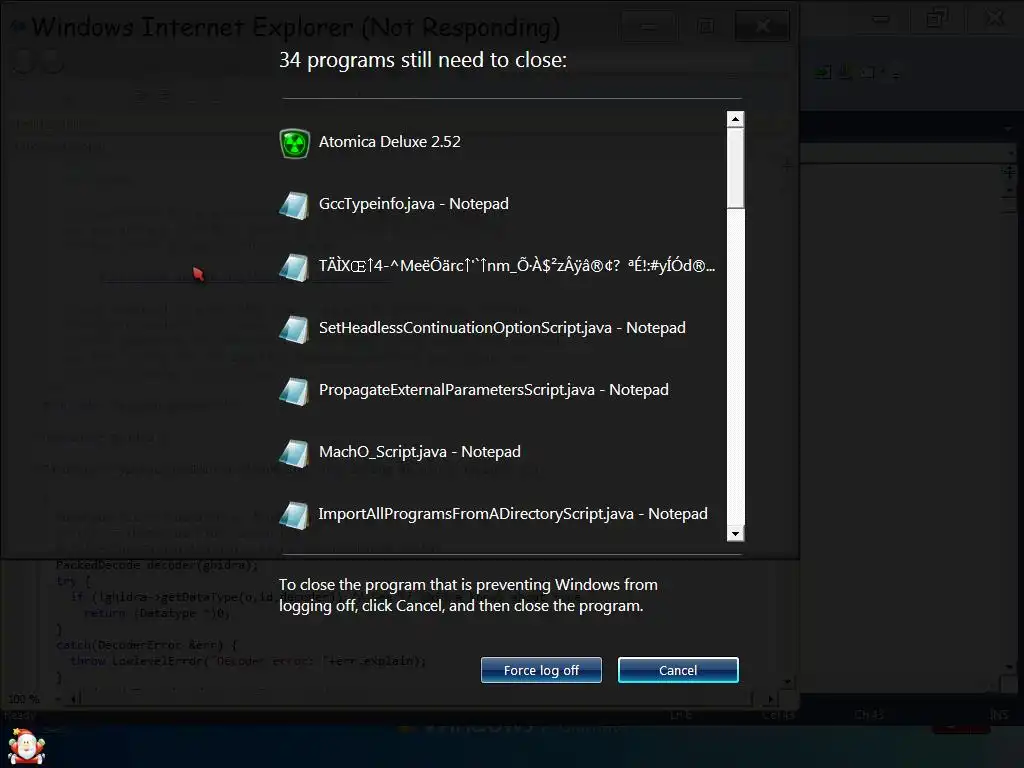Minimize the Internet Explorer Not Responding window
Image resolution: width=1024 pixels, height=768 pixels.
pos(648,26)
